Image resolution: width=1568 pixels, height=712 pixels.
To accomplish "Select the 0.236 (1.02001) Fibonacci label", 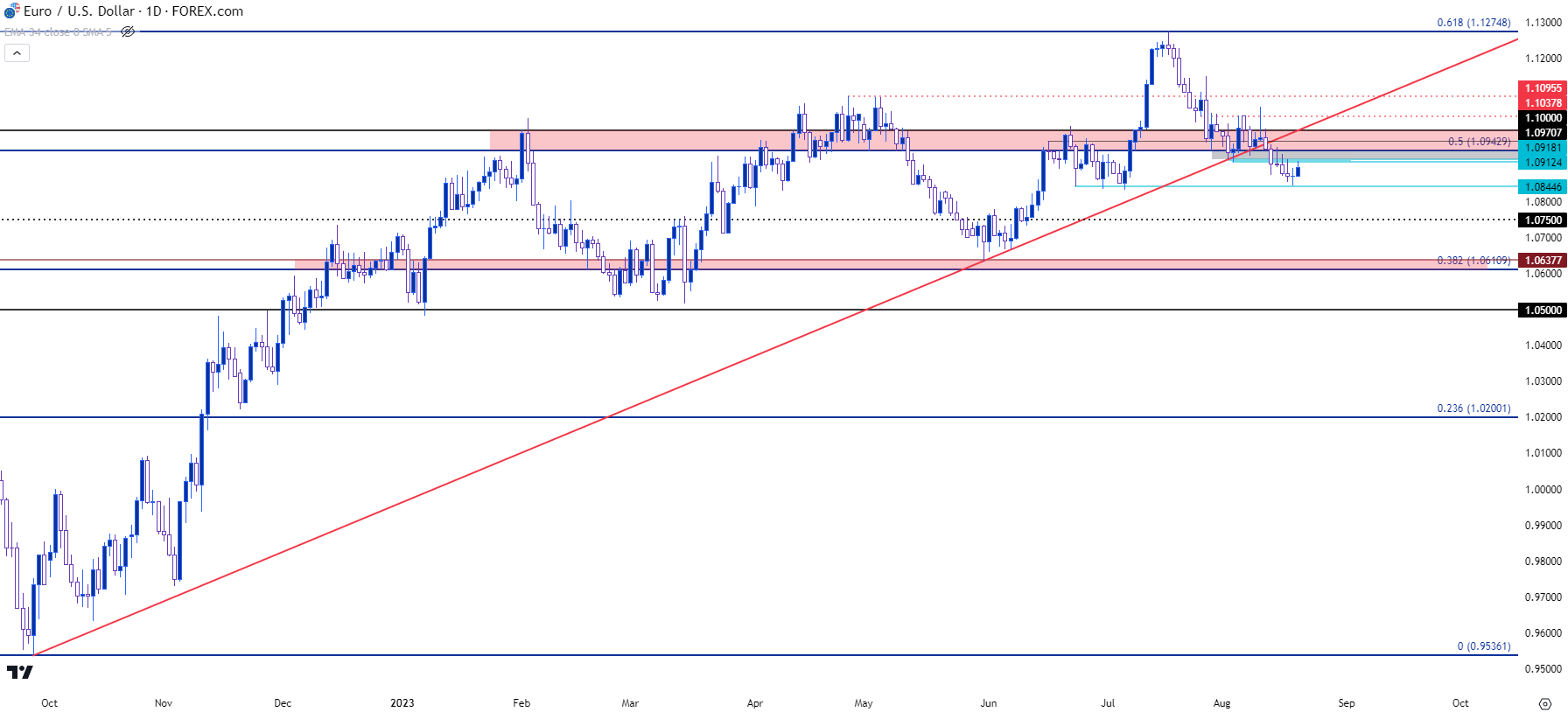I will [x=1473, y=408].
